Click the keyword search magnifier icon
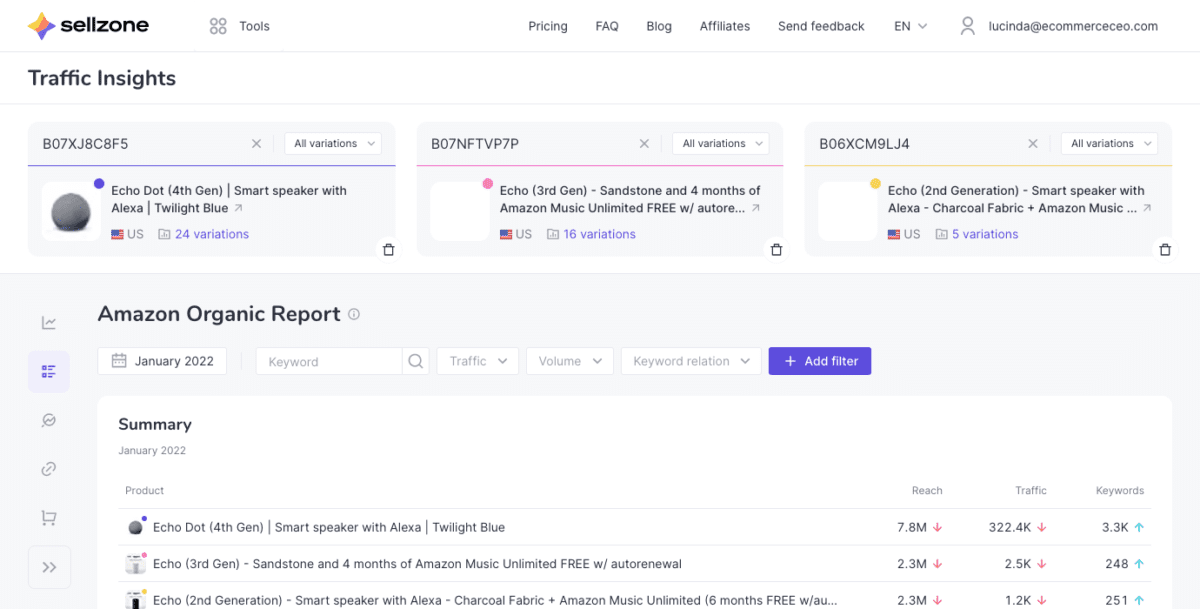This screenshot has height=609, width=1200. point(416,361)
